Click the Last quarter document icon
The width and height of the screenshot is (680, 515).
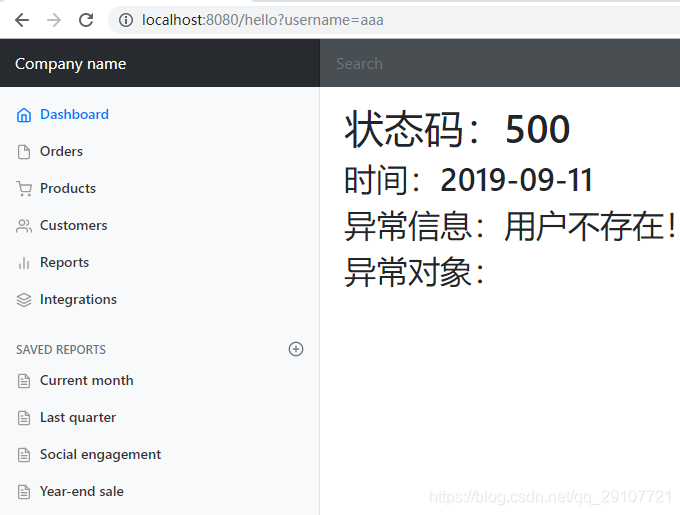(24, 418)
